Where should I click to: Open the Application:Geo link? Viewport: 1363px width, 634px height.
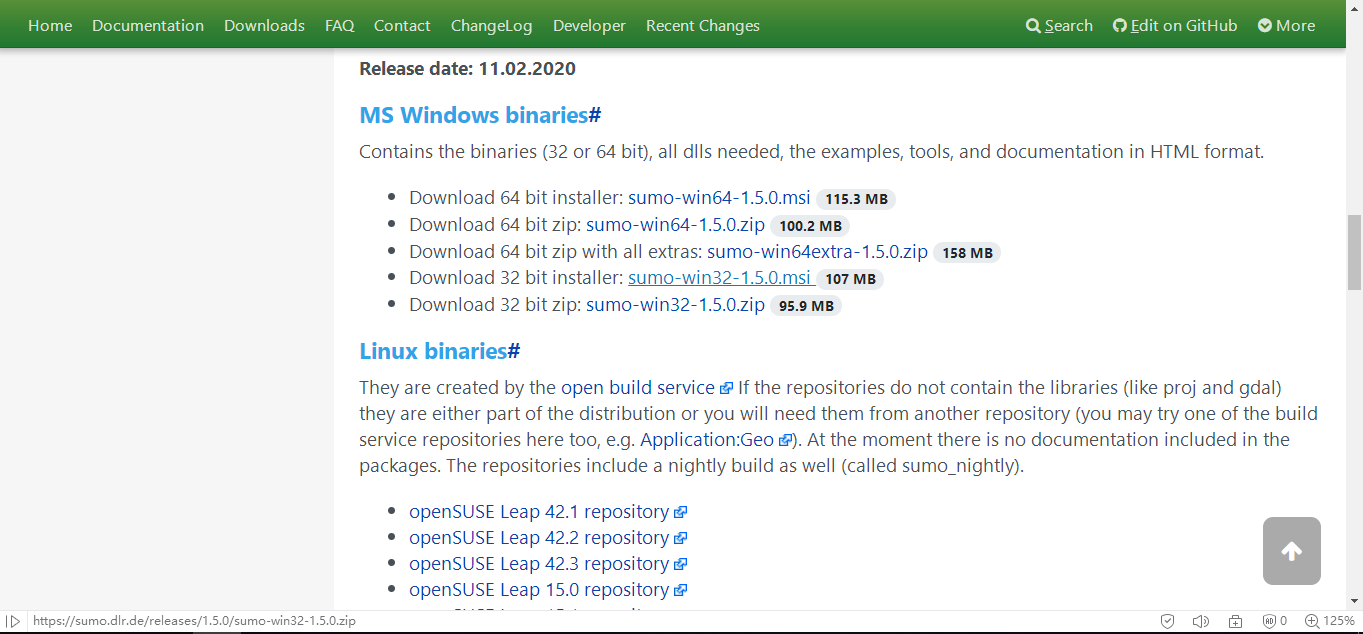coord(707,439)
